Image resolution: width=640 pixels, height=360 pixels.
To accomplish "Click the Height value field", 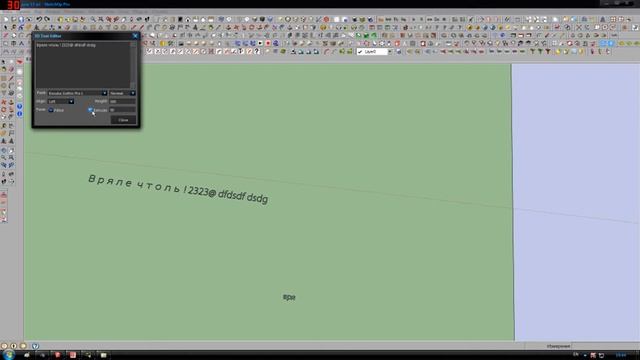I will tap(122, 101).
